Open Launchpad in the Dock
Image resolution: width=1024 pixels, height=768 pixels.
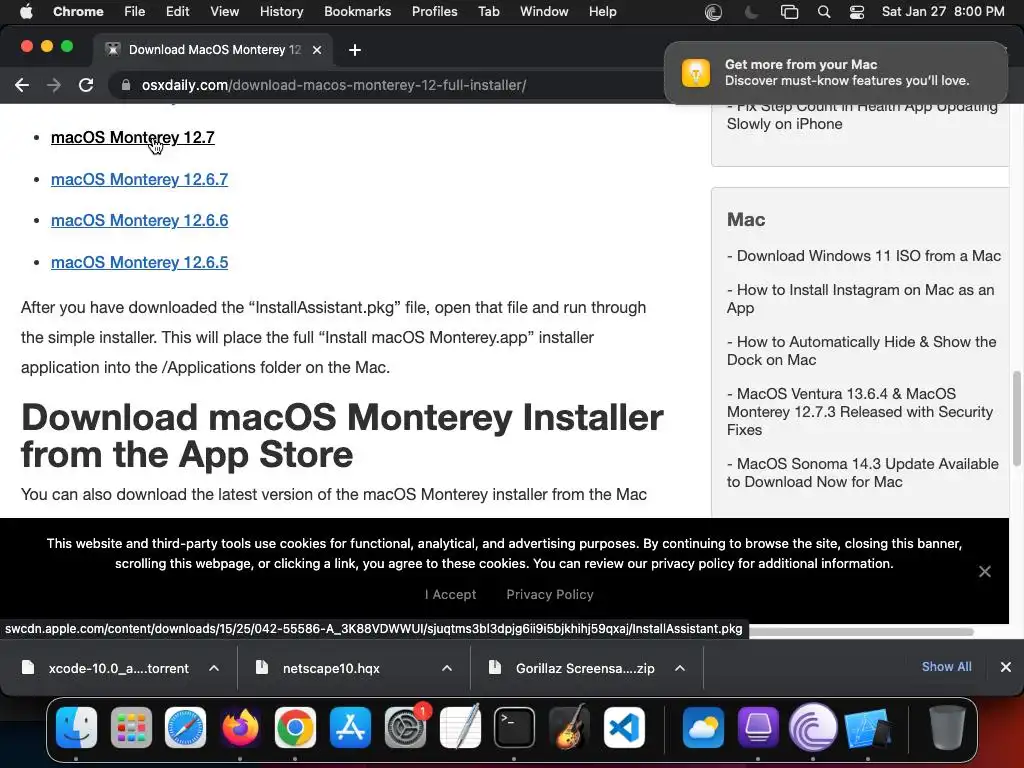pos(131,727)
